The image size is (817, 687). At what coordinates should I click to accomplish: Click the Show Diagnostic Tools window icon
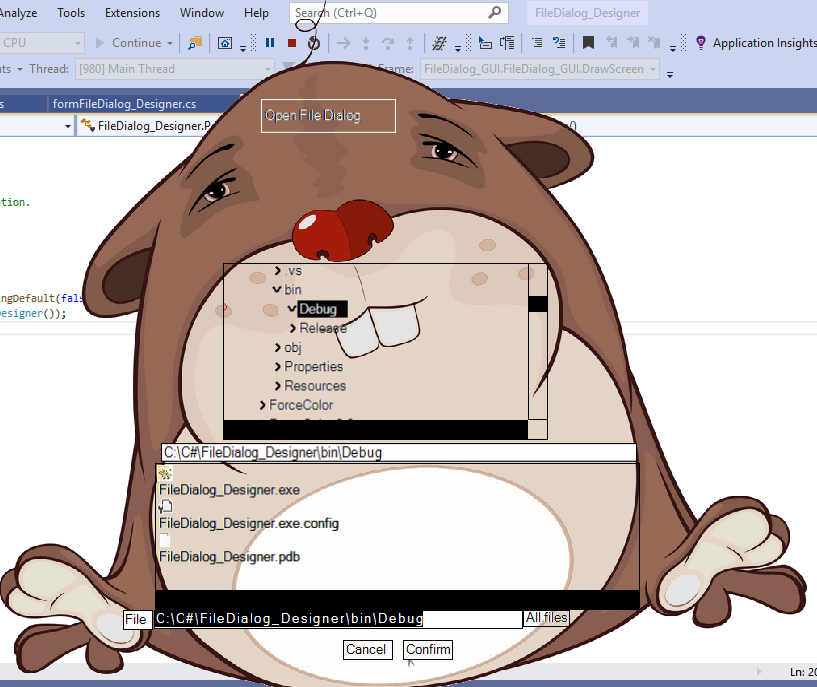(225, 43)
